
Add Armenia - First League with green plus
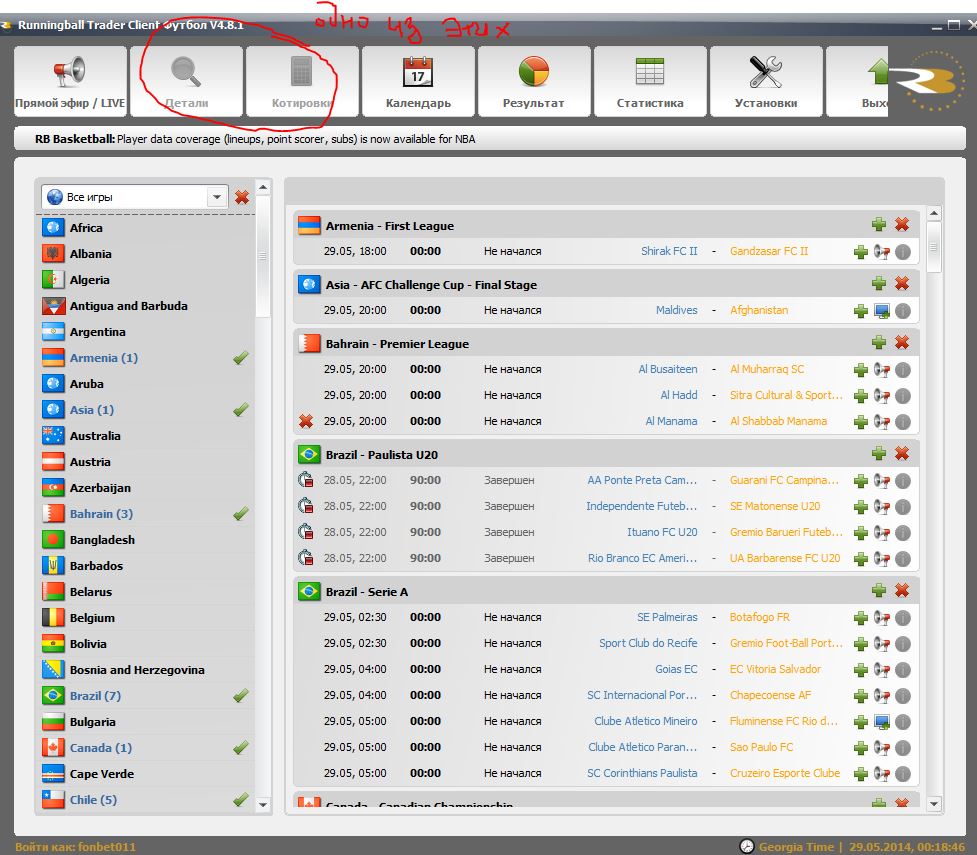click(879, 225)
